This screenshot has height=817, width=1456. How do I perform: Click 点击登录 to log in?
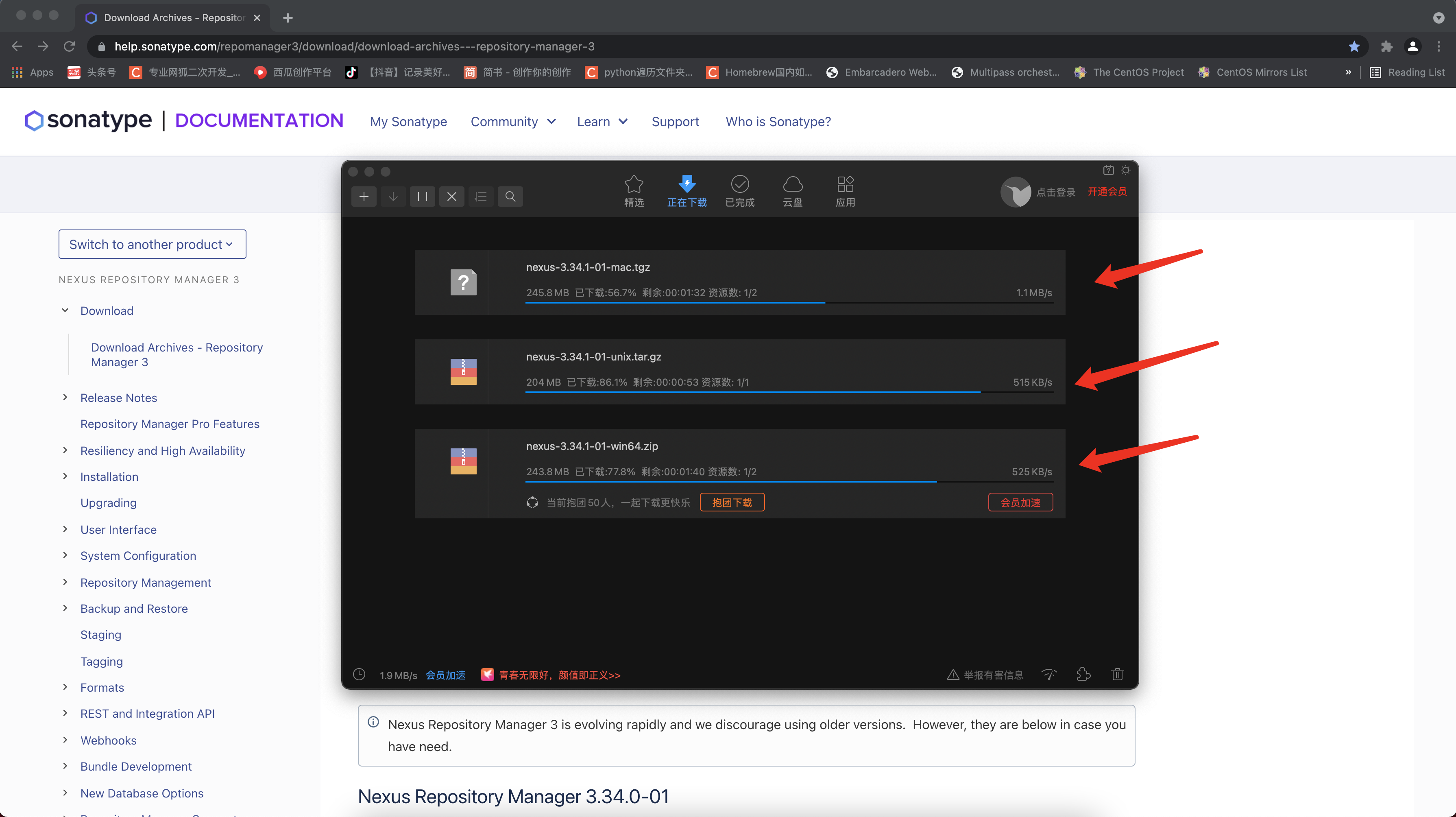click(x=1056, y=192)
